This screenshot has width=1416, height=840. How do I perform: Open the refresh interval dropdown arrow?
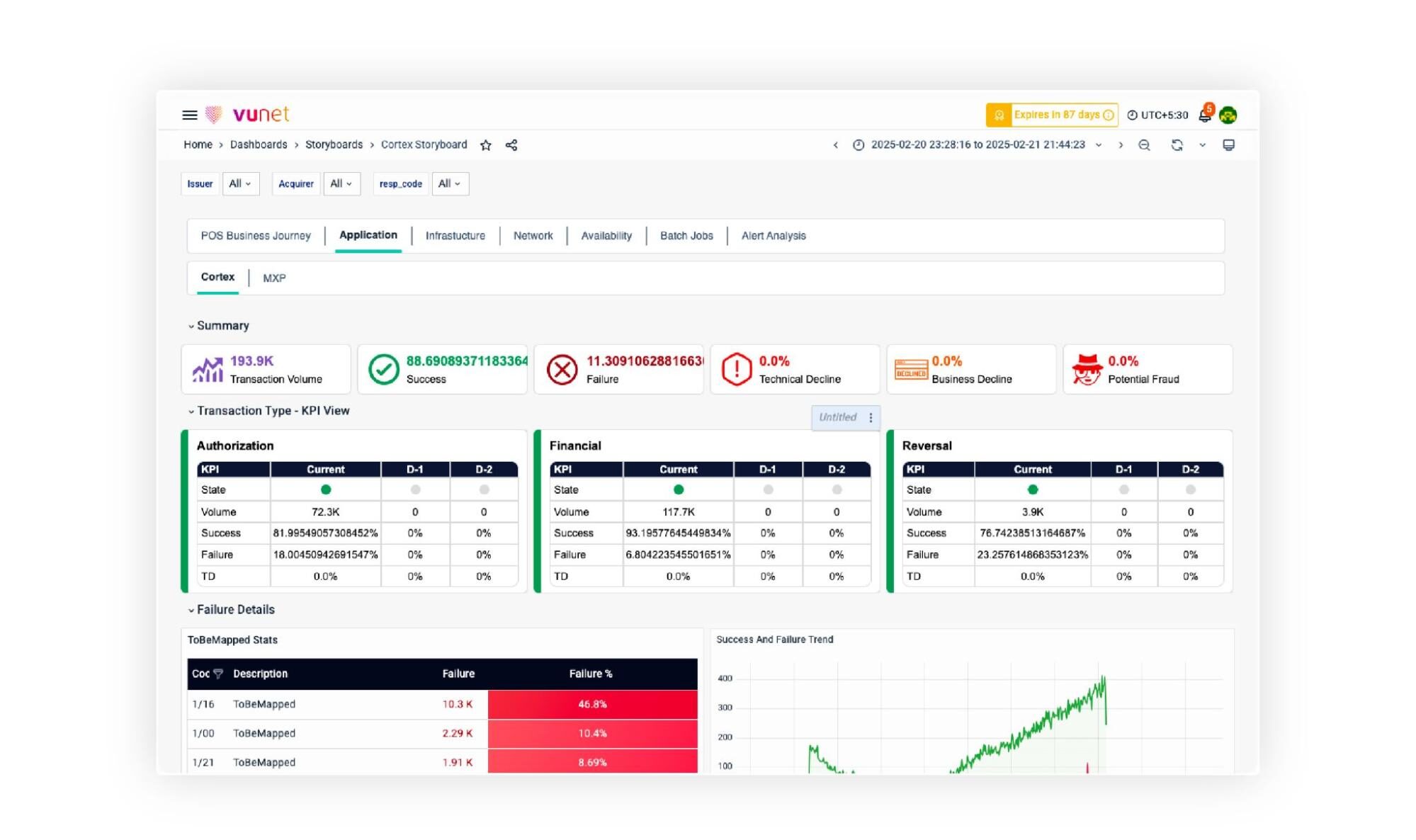(x=1202, y=145)
